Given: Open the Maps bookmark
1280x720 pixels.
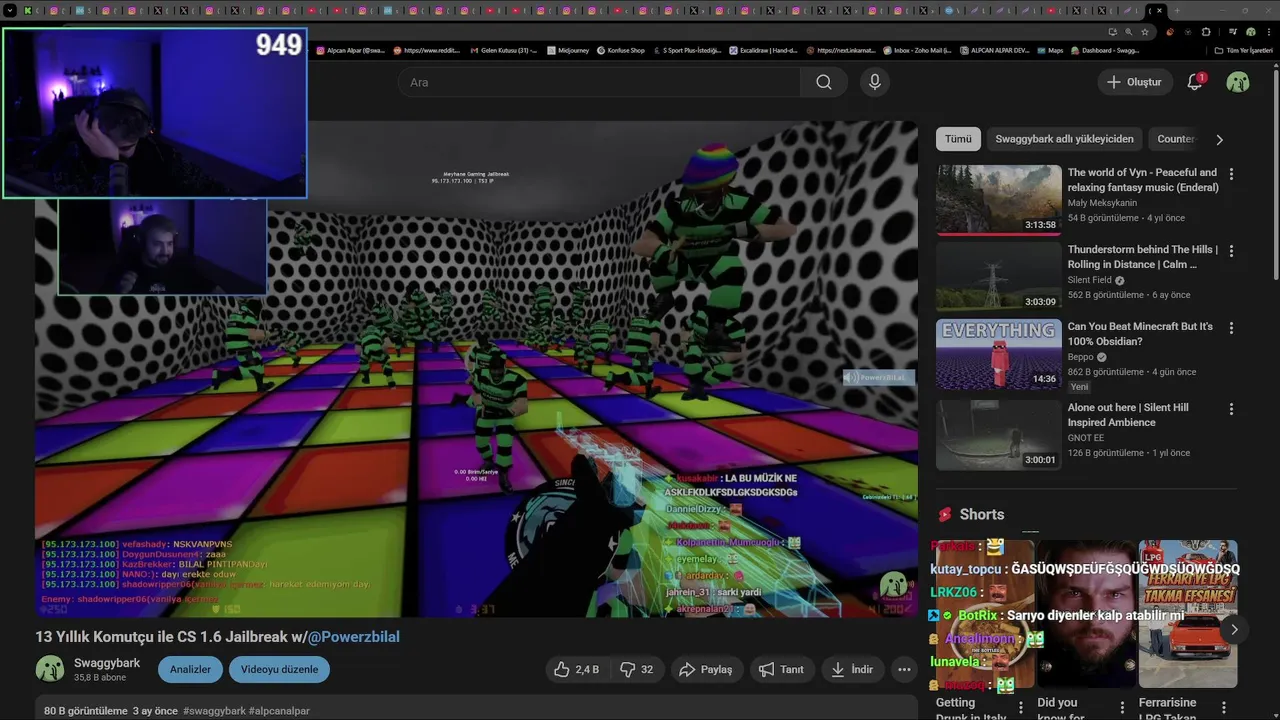Looking at the screenshot, I should 1050,50.
